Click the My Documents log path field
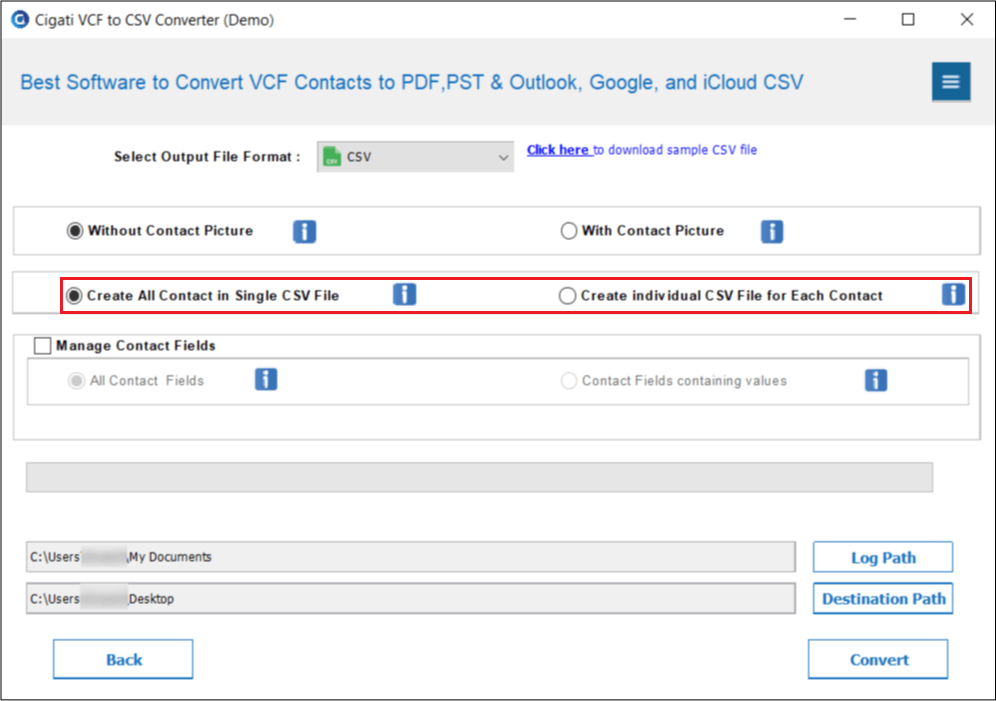The width and height of the screenshot is (996, 701). pos(410,557)
